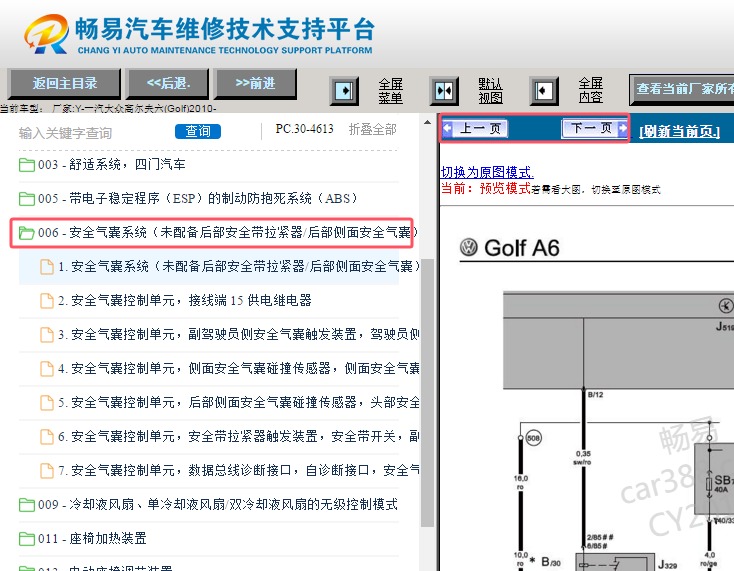
Task: Click the 返回主目录 button
Action: point(64,83)
